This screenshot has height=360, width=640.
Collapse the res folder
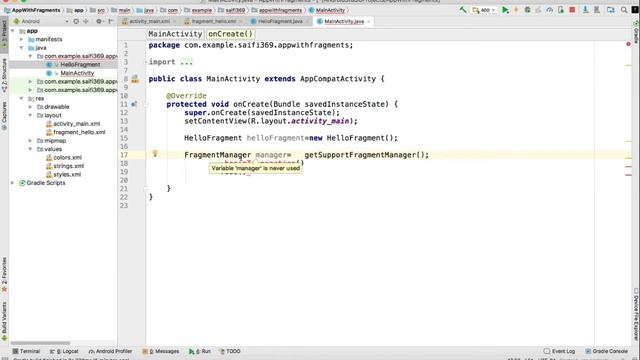21,98
